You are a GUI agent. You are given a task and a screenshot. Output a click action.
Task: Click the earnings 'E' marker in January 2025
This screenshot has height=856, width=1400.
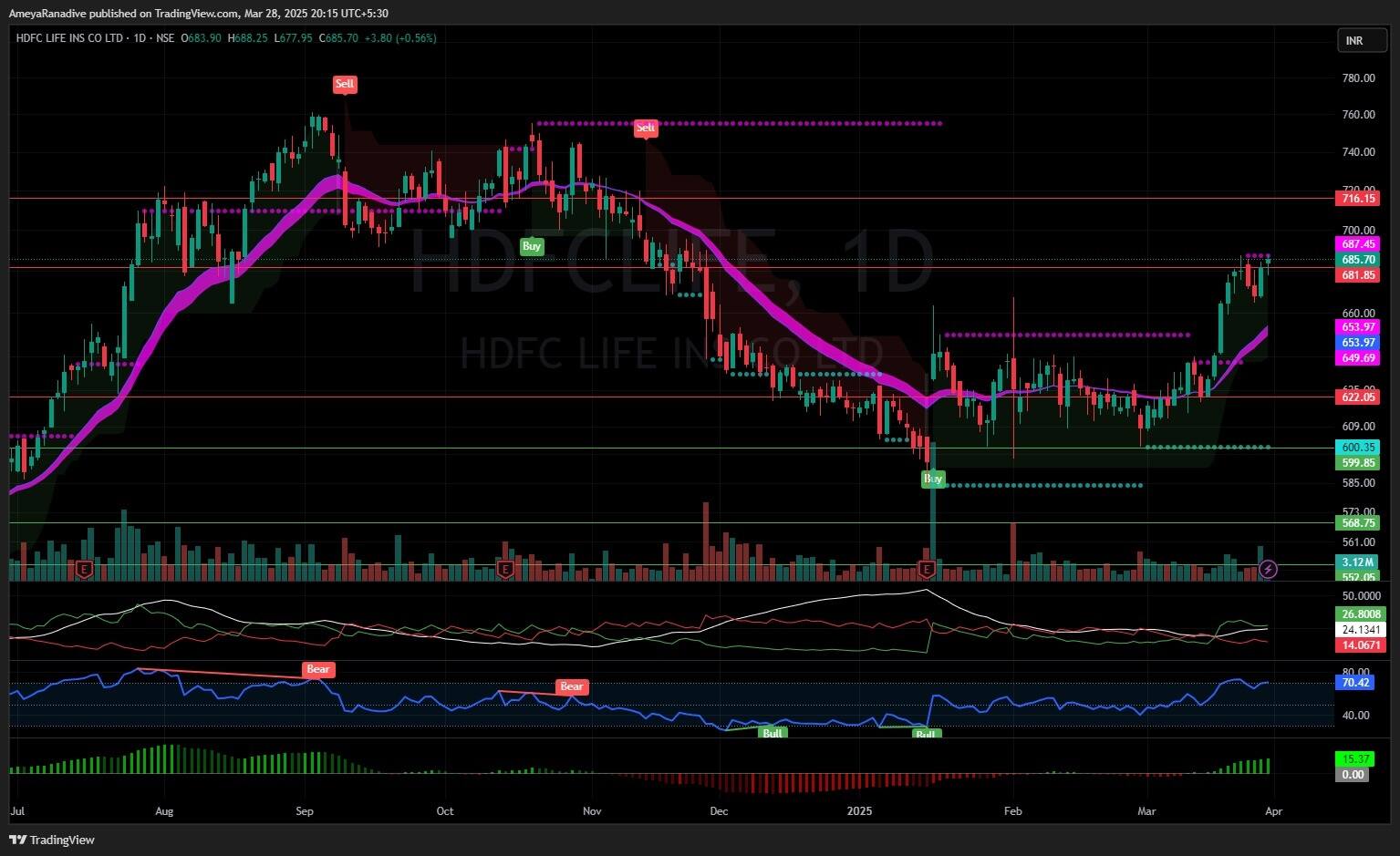927,569
